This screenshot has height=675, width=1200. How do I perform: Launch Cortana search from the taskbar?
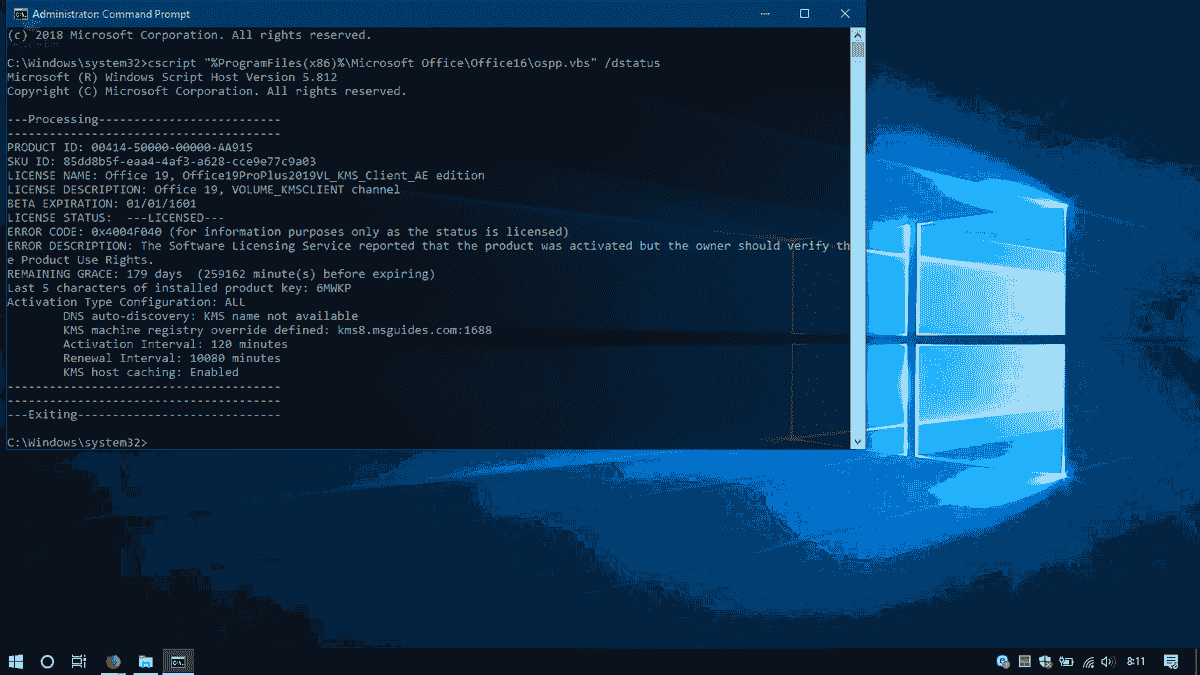click(46, 661)
